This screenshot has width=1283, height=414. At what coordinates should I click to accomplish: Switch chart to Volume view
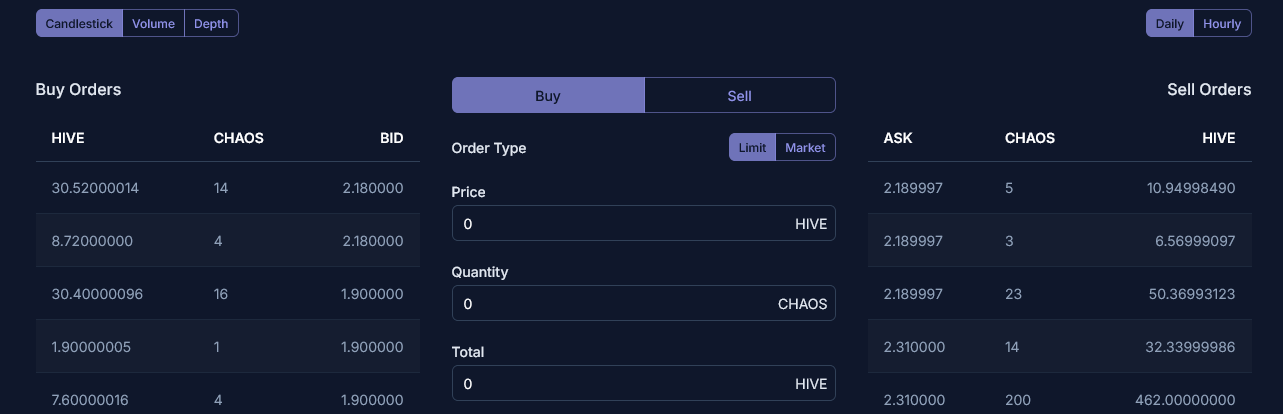click(153, 24)
